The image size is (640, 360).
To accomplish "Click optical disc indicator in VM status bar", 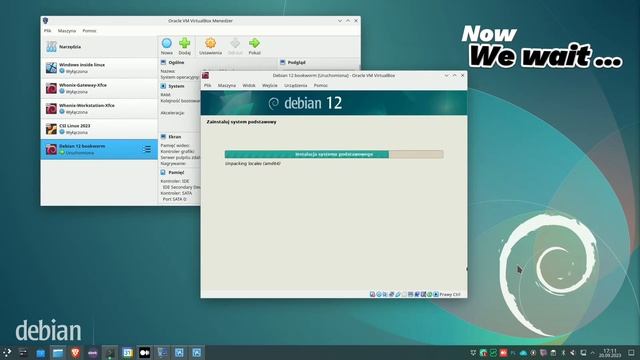I will [379, 294].
